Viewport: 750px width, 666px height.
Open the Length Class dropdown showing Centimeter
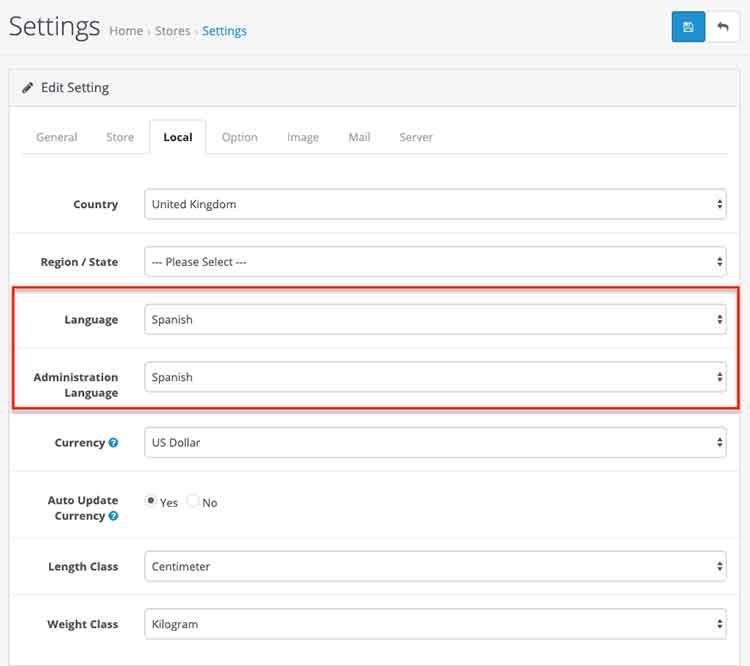[435, 566]
